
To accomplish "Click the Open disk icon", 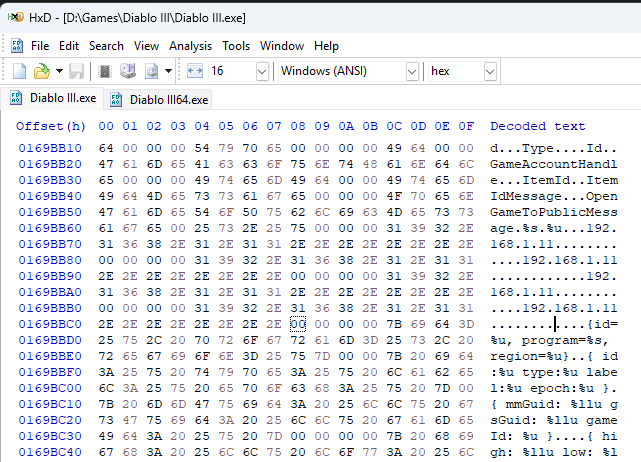I will click(127, 71).
